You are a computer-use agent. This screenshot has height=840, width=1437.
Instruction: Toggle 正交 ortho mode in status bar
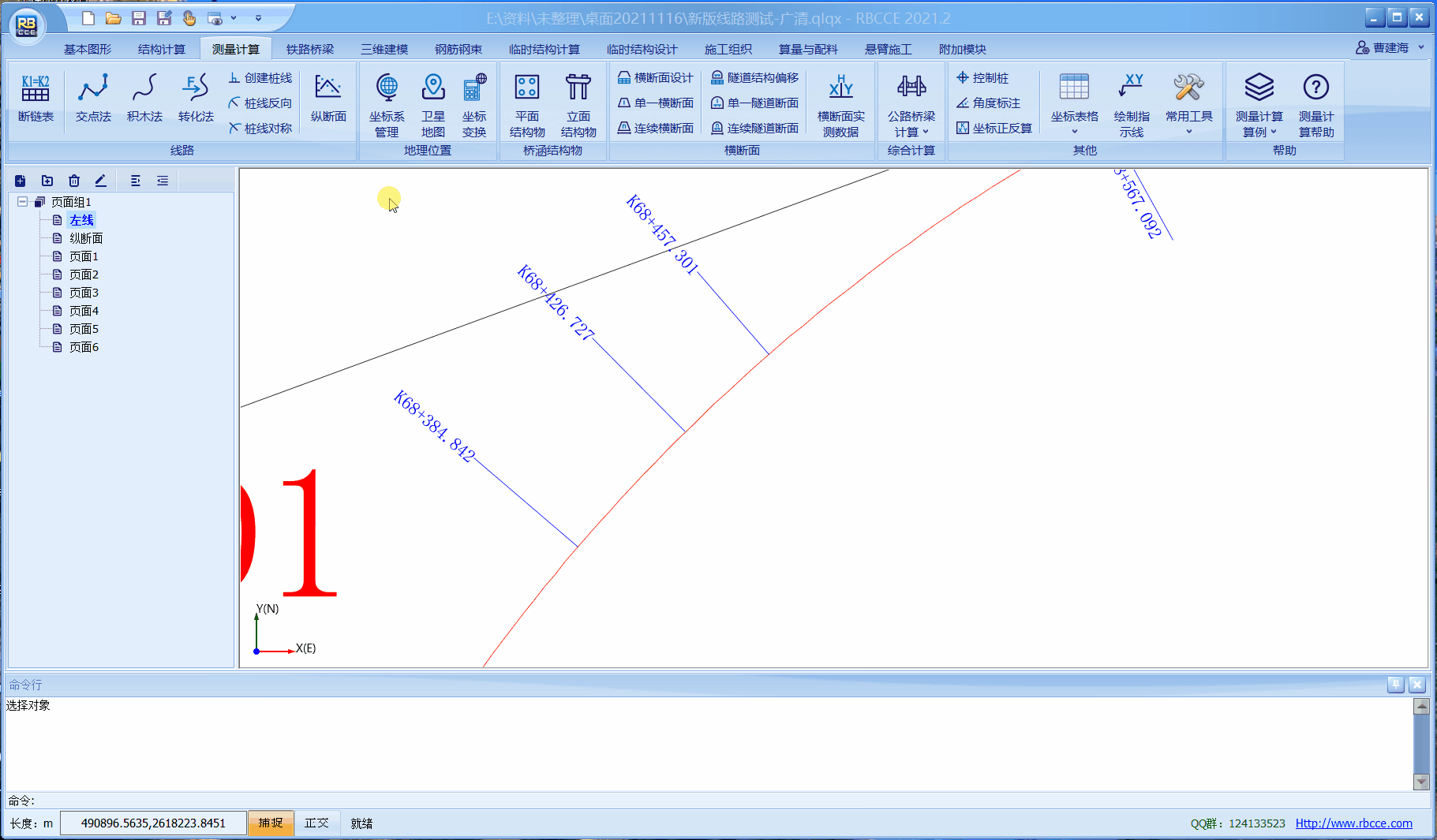tap(316, 823)
